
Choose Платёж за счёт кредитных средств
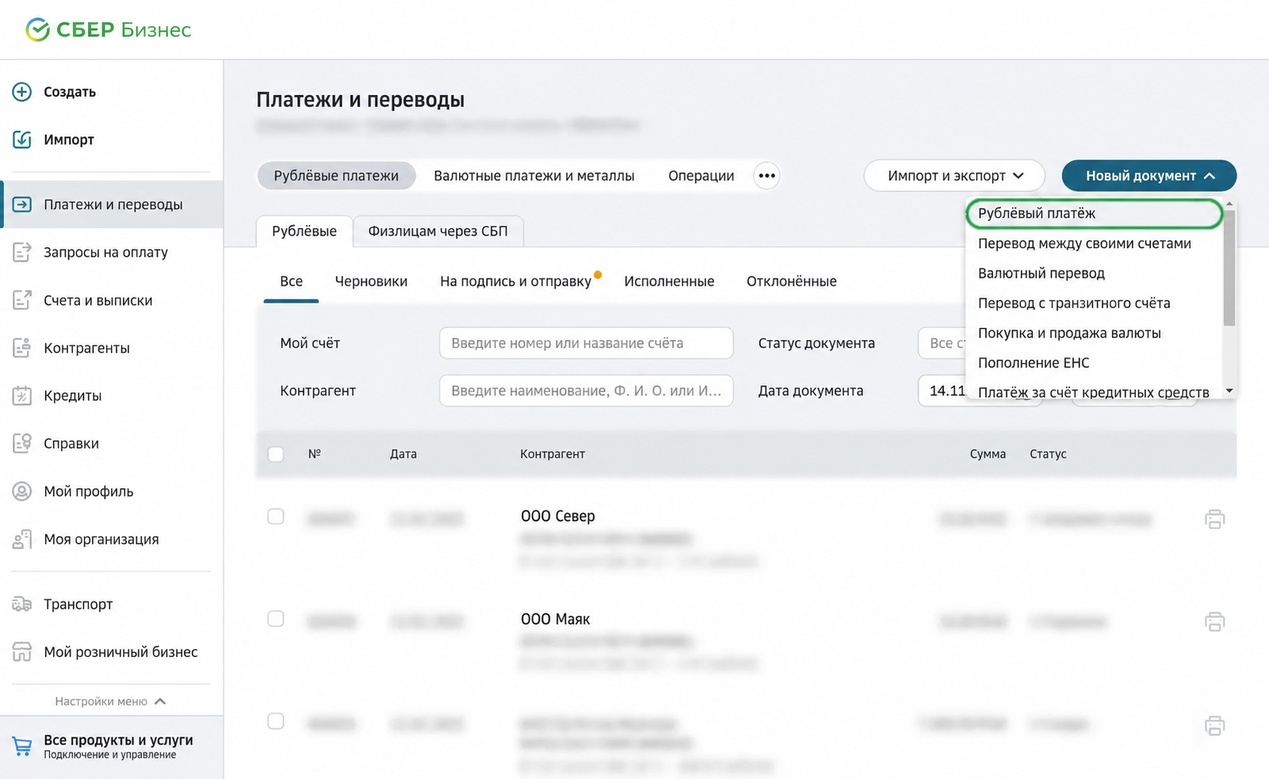pyautogui.click(x=1093, y=392)
